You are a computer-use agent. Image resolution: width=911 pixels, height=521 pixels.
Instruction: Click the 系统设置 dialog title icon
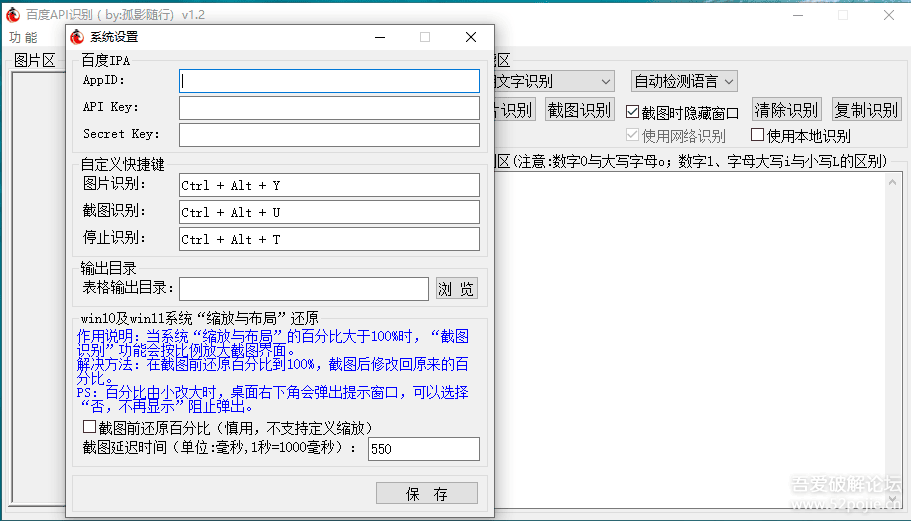click(77, 37)
